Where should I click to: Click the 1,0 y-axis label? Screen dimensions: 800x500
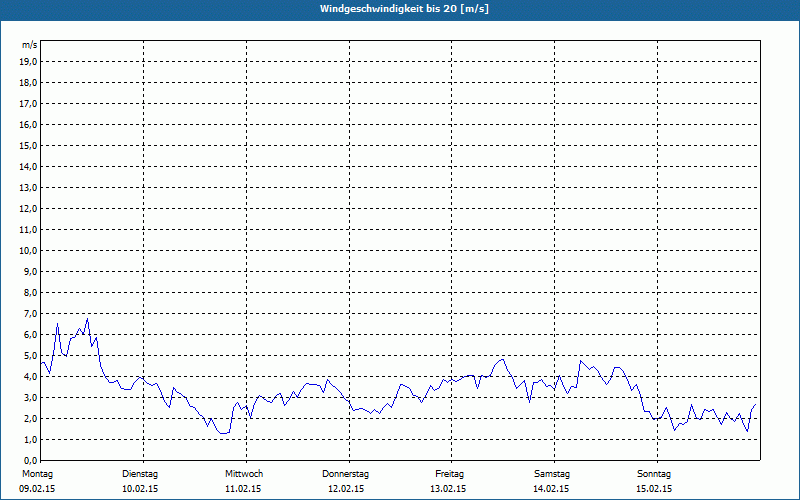[30, 439]
